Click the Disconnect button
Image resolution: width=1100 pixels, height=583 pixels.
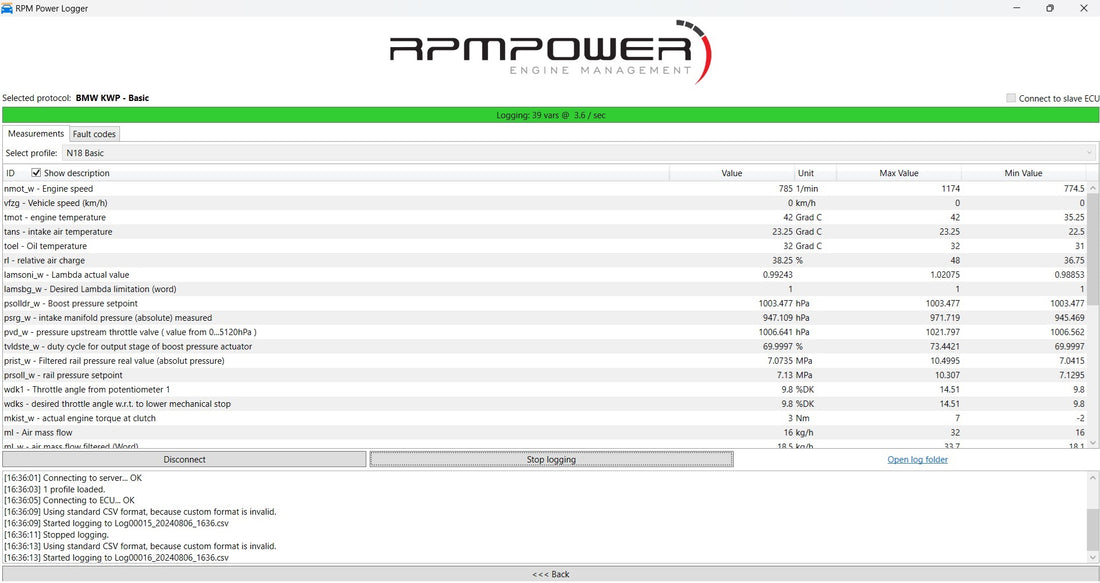point(184,459)
